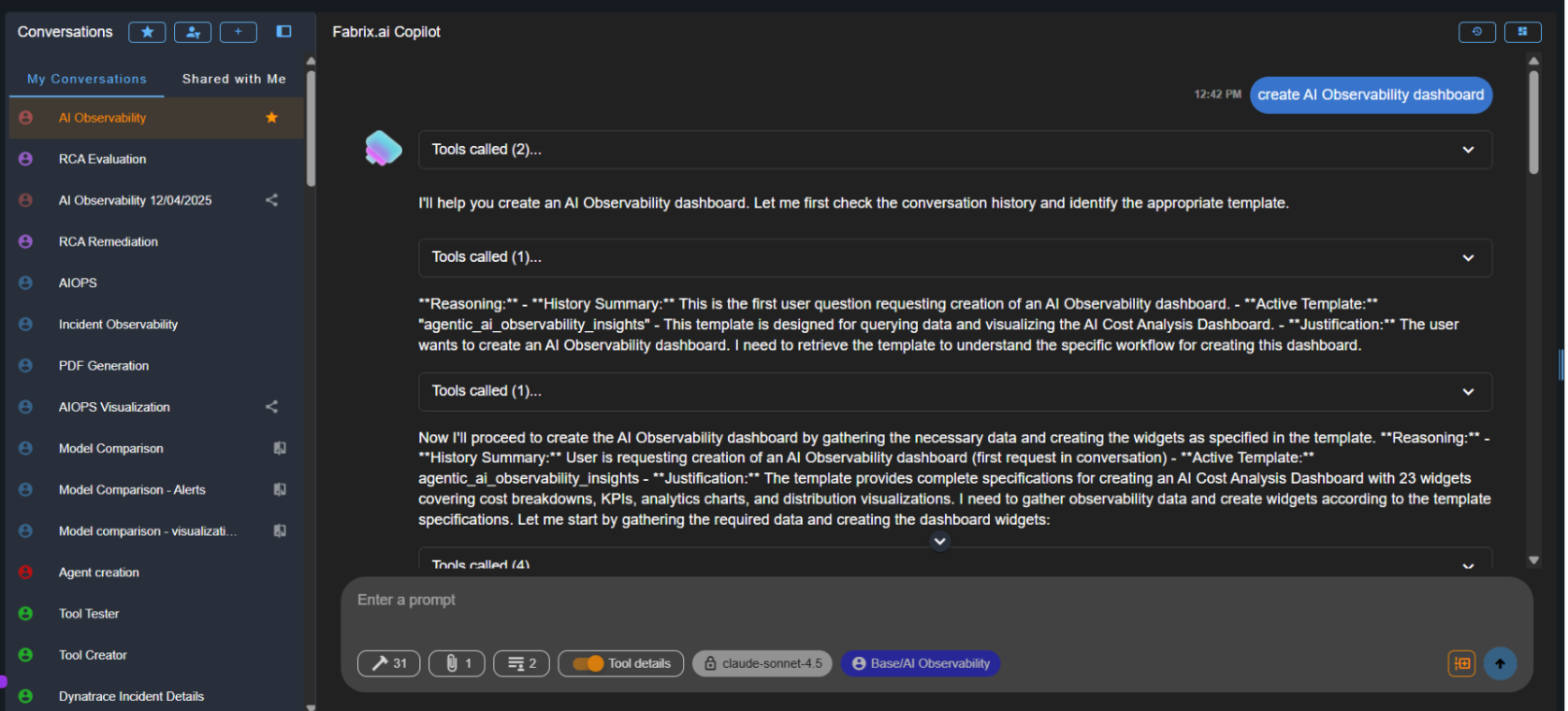Open the dashboard layout icon button
Viewport: 1568px width, 711px height.
click(x=1522, y=32)
